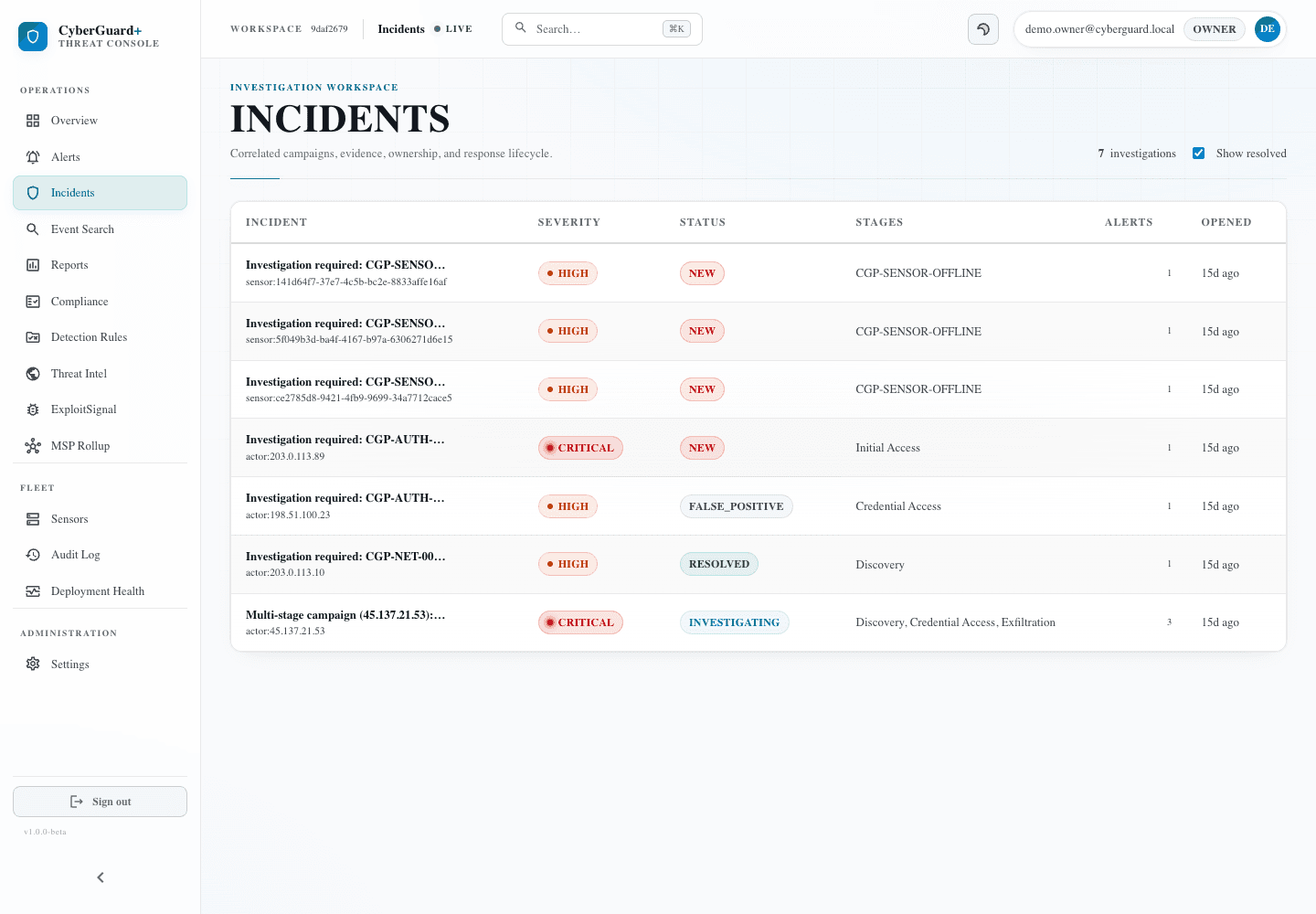Open the Incidents menu item
The height and width of the screenshot is (914, 1316).
pyautogui.click(x=100, y=193)
